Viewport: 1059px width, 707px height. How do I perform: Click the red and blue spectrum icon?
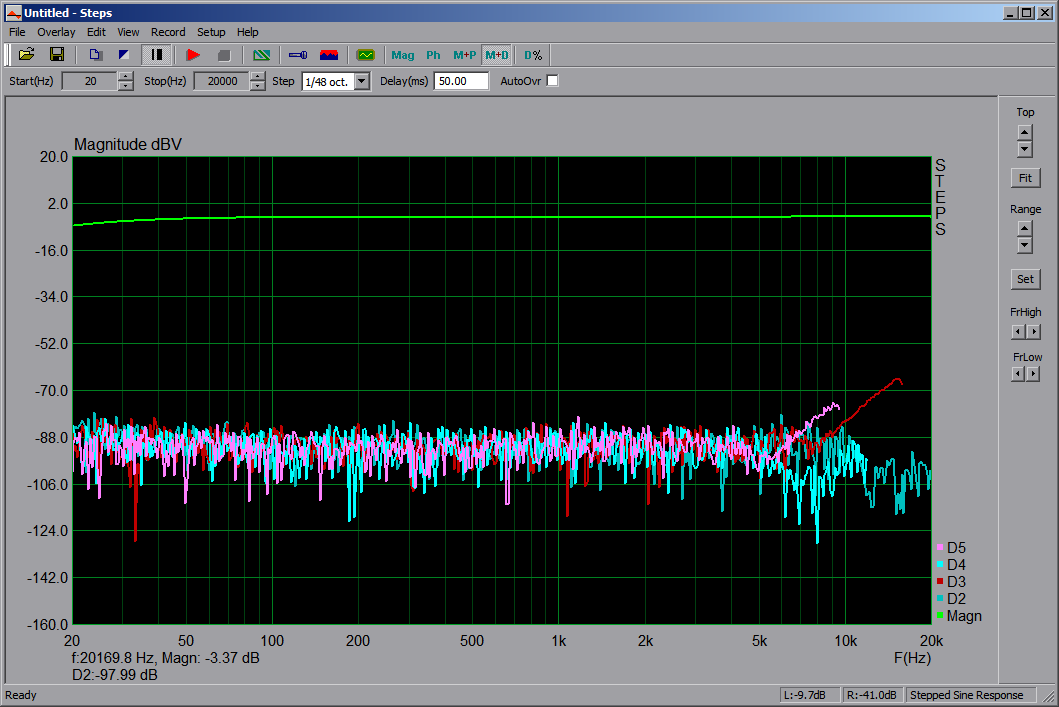[x=329, y=55]
